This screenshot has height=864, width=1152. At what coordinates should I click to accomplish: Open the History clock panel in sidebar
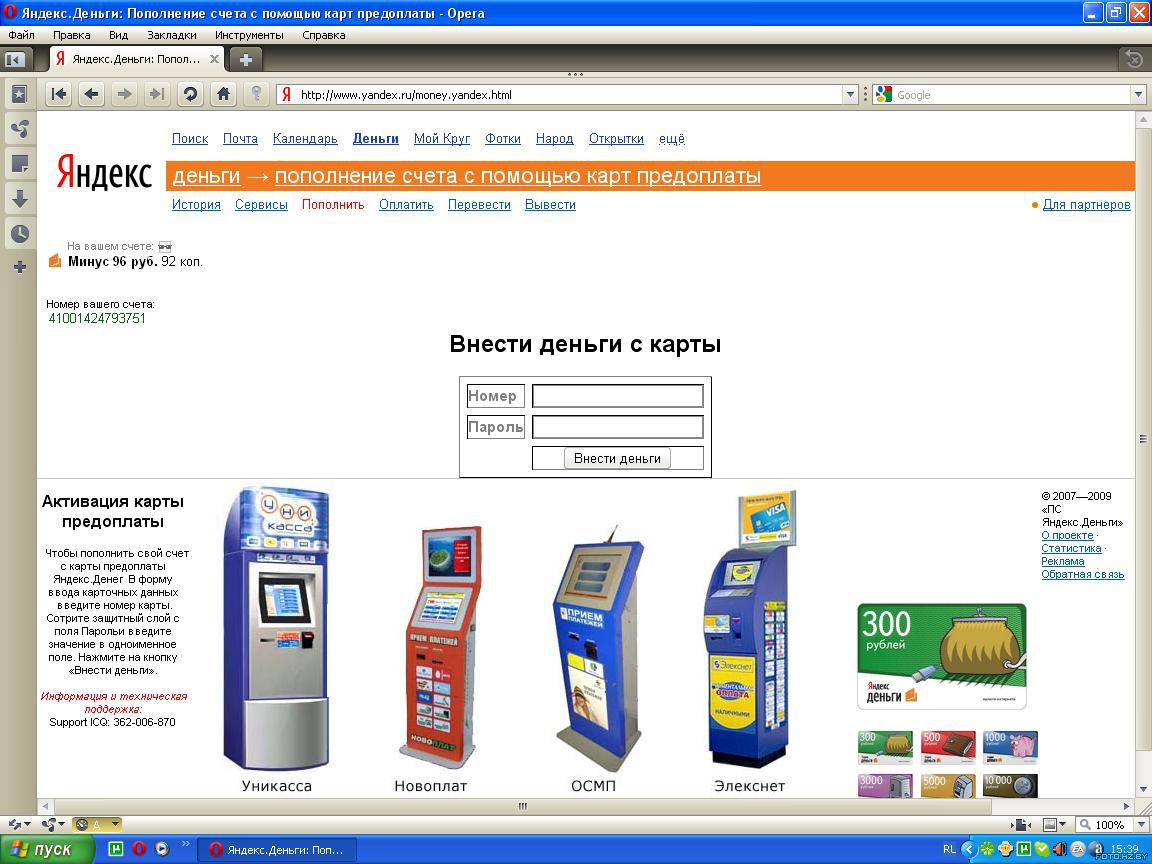coord(20,234)
